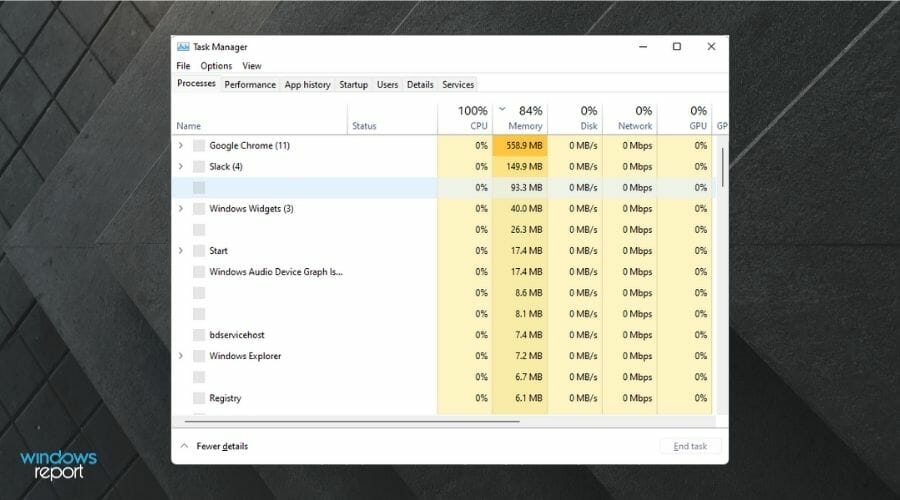Screen dimensions: 900x500
Task: Click the End task button
Action: coord(690,446)
